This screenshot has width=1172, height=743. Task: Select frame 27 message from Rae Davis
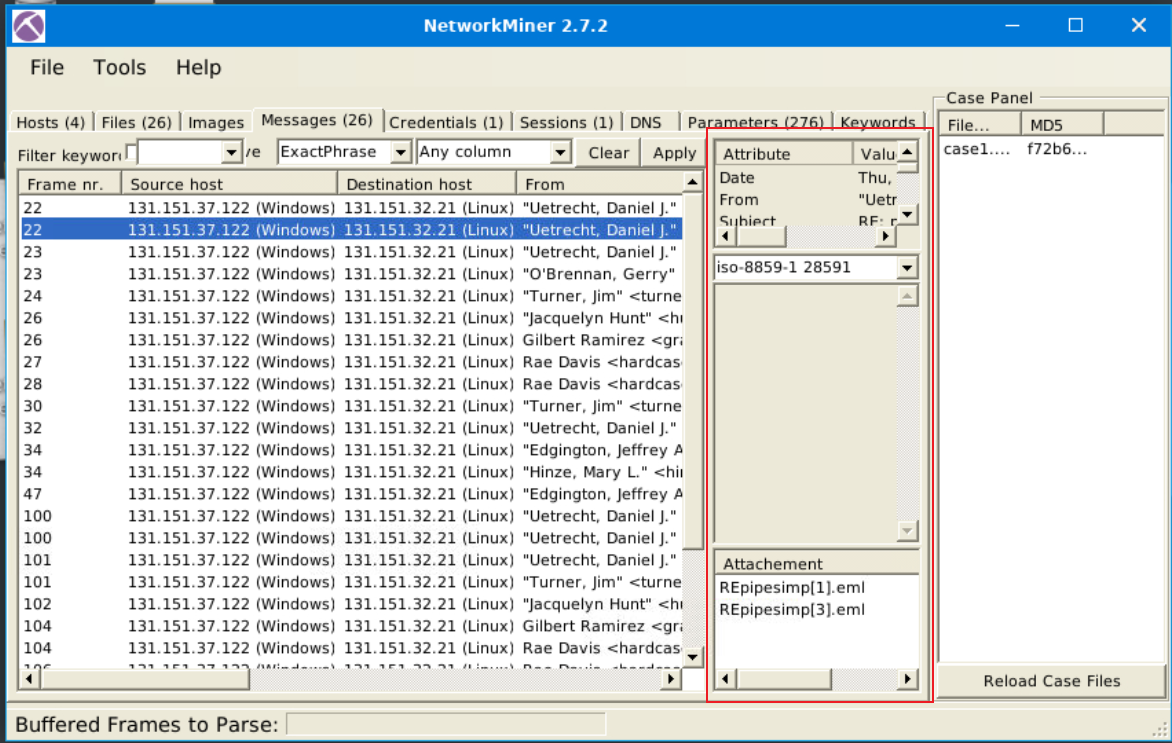click(351, 362)
